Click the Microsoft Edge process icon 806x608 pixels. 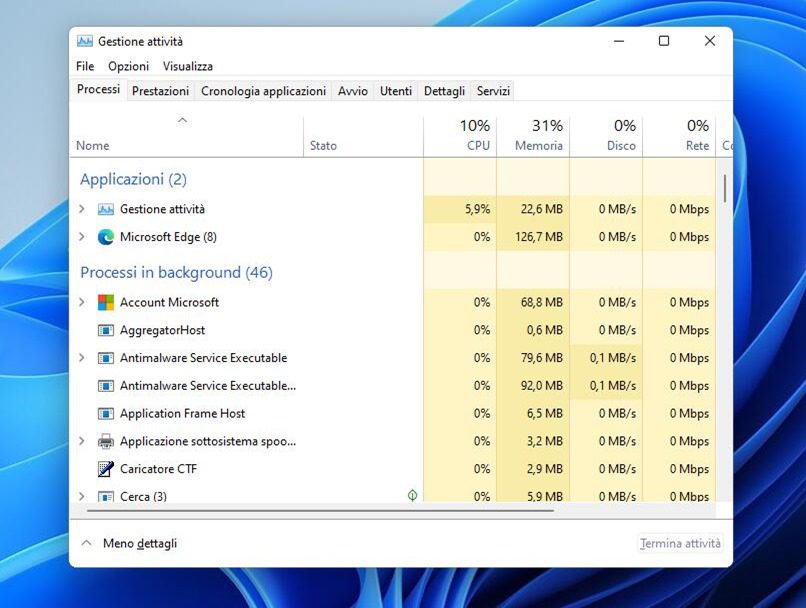[105, 237]
